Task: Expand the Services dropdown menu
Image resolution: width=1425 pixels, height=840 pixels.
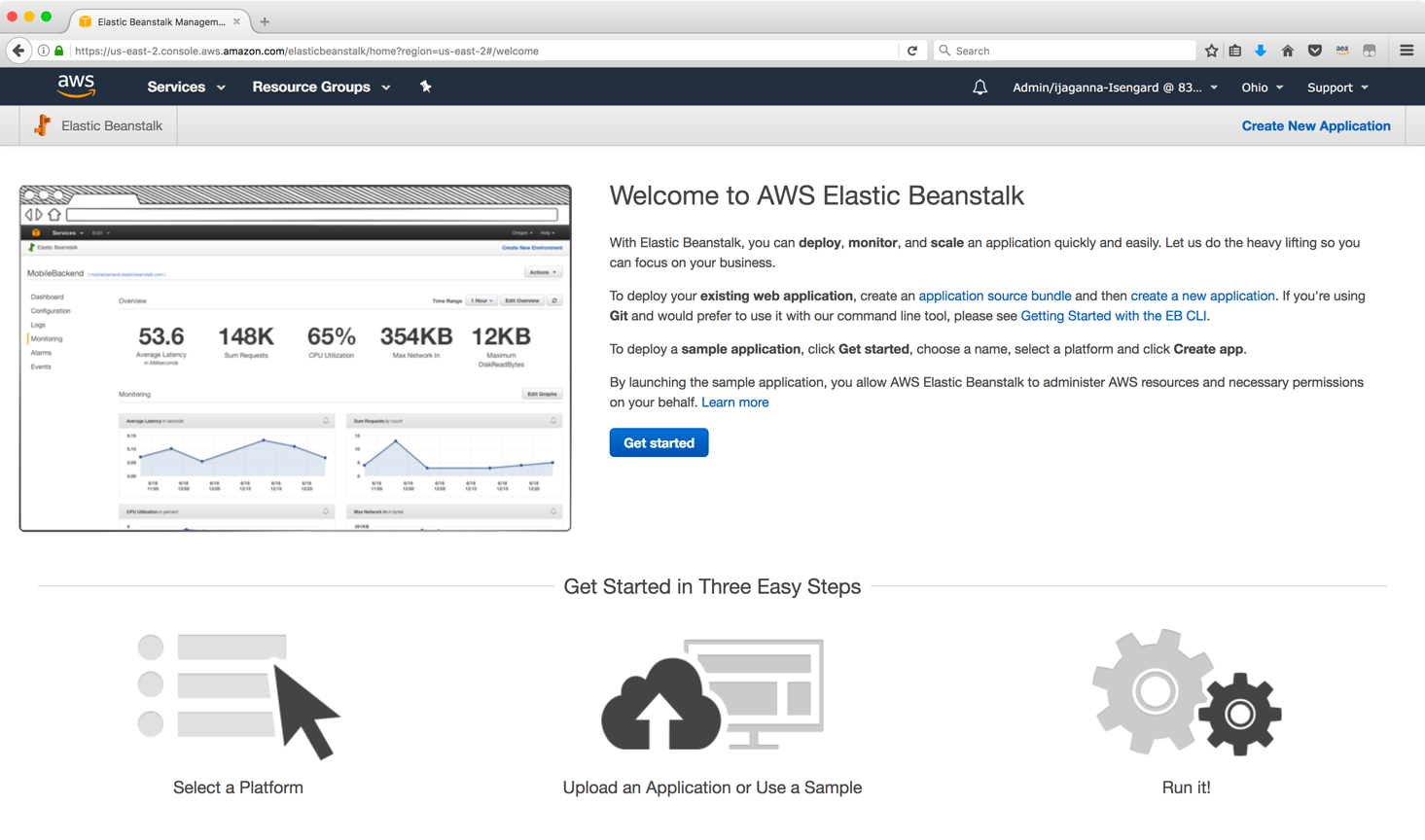Action: [x=186, y=87]
